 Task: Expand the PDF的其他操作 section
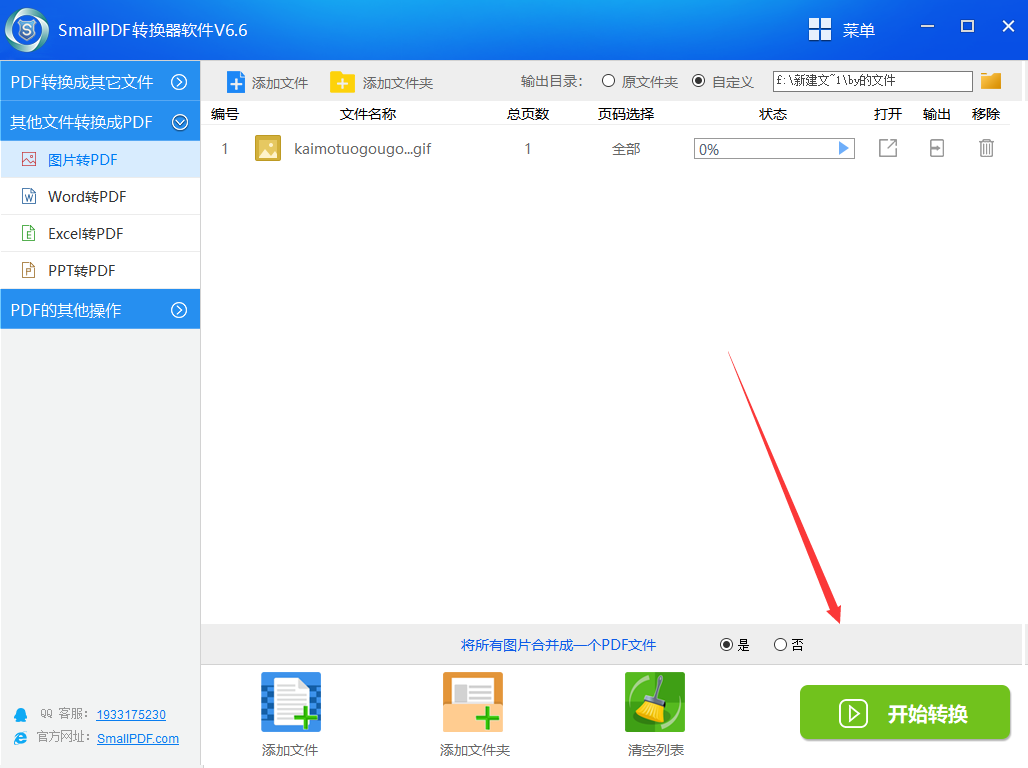click(x=179, y=310)
